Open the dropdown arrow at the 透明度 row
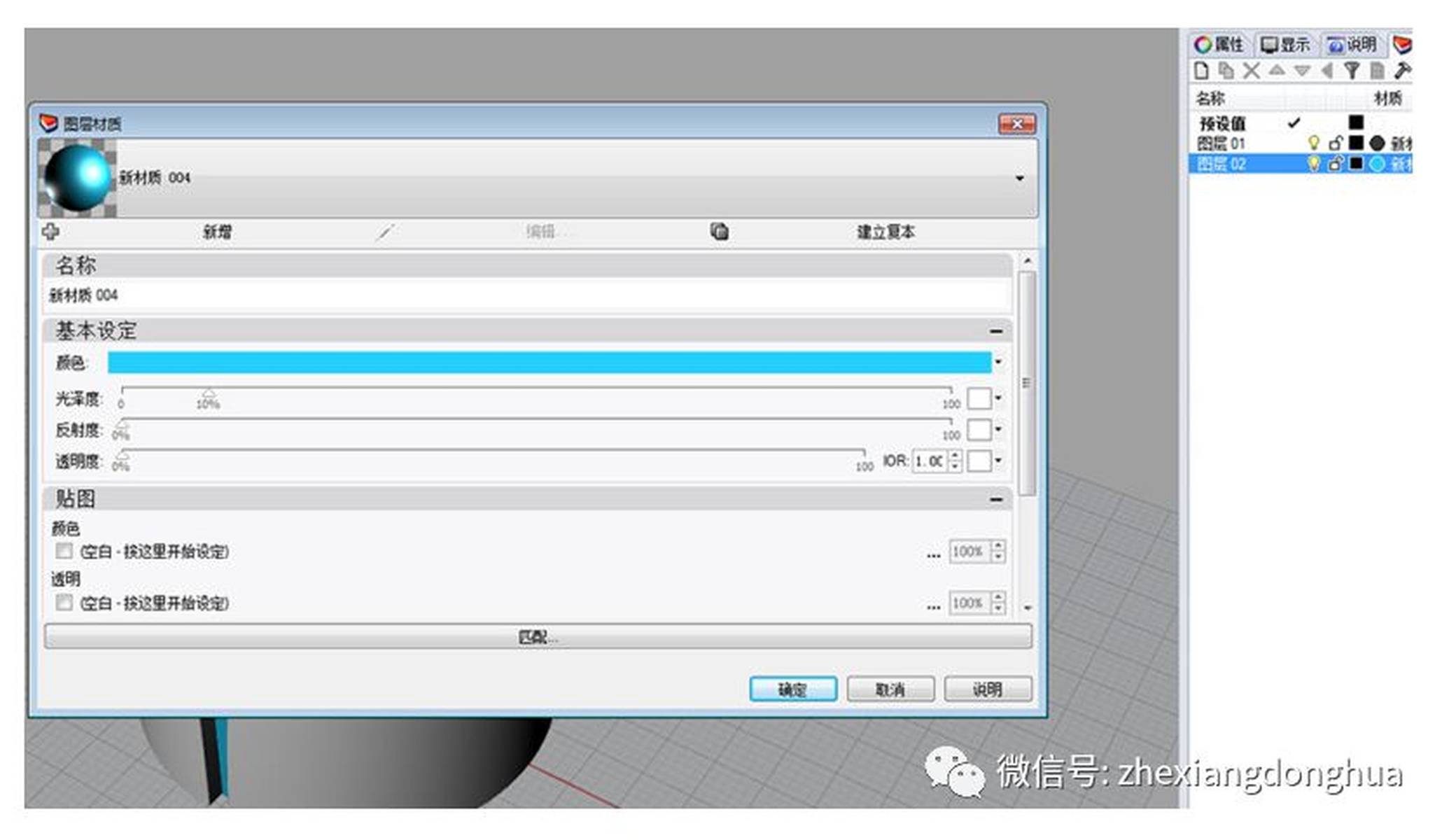1449x840 pixels. [x=998, y=461]
